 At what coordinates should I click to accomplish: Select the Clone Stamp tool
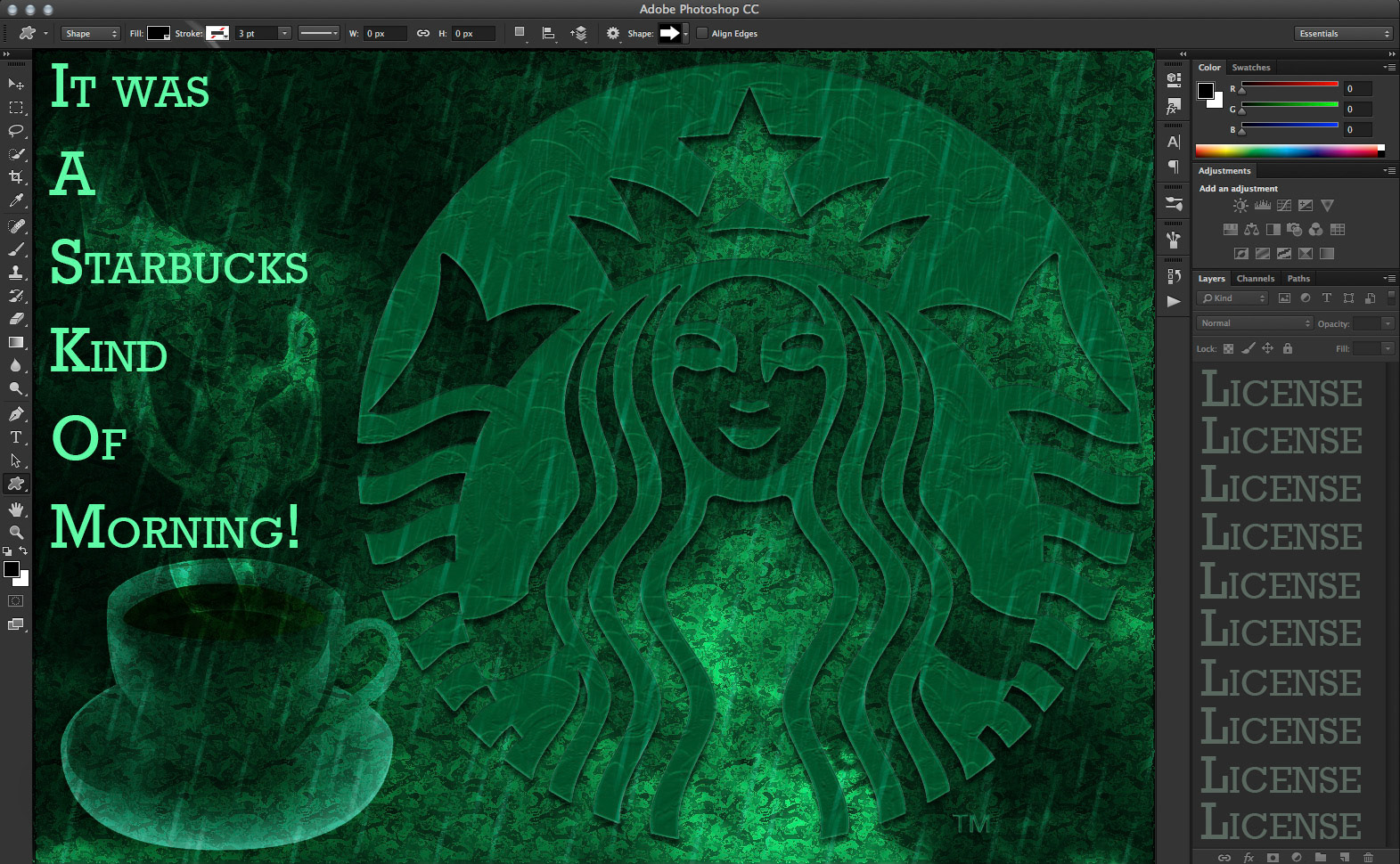tap(16, 273)
